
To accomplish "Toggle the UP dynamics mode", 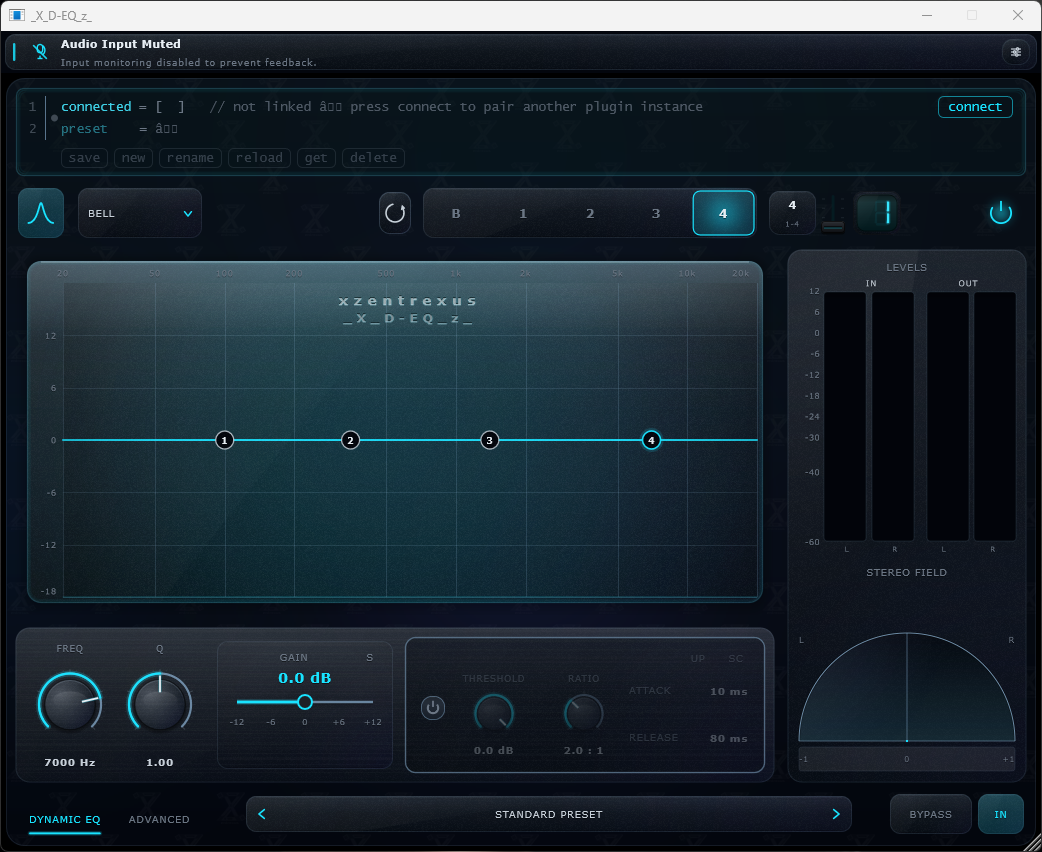I will (x=698, y=659).
